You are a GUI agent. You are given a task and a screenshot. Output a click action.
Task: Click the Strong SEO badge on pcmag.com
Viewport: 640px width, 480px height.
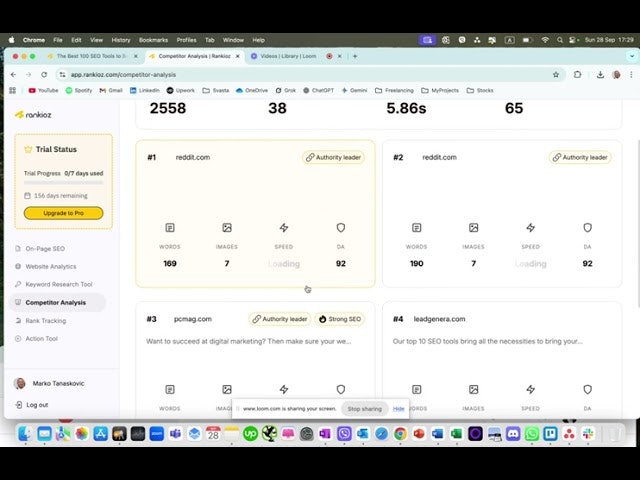pos(339,319)
